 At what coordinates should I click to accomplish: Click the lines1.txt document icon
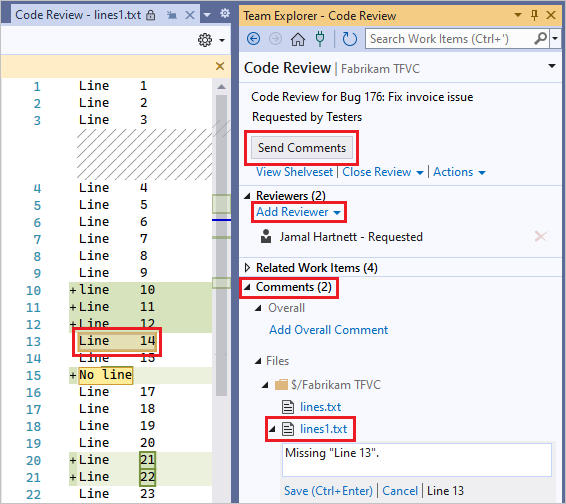pyautogui.click(x=288, y=429)
